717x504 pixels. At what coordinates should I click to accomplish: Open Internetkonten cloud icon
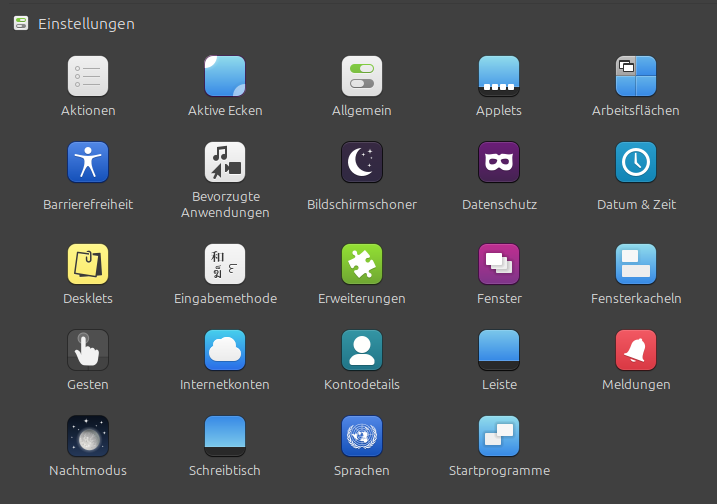click(x=225, y=350)
